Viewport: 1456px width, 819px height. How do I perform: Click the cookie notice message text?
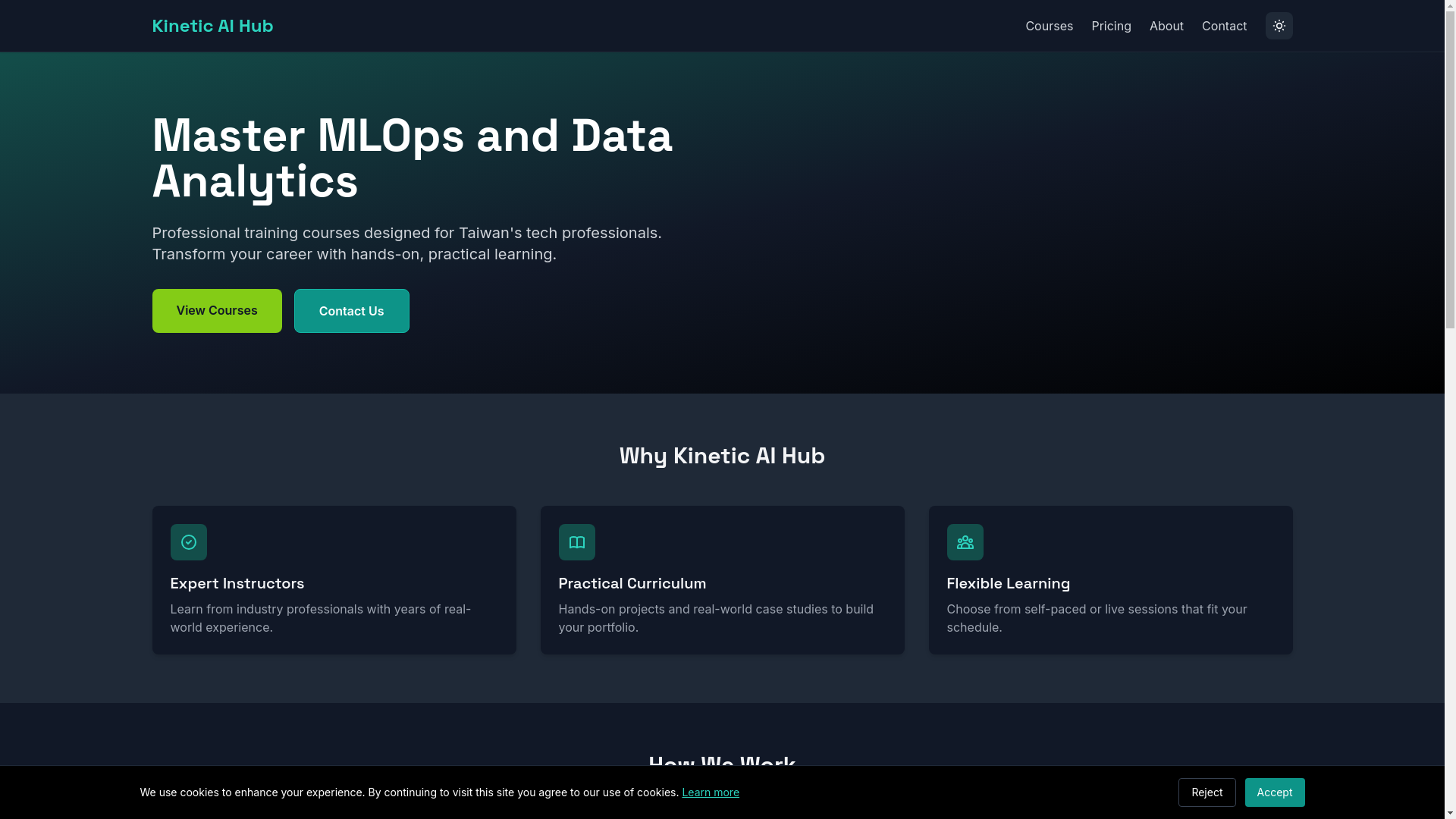409,792
